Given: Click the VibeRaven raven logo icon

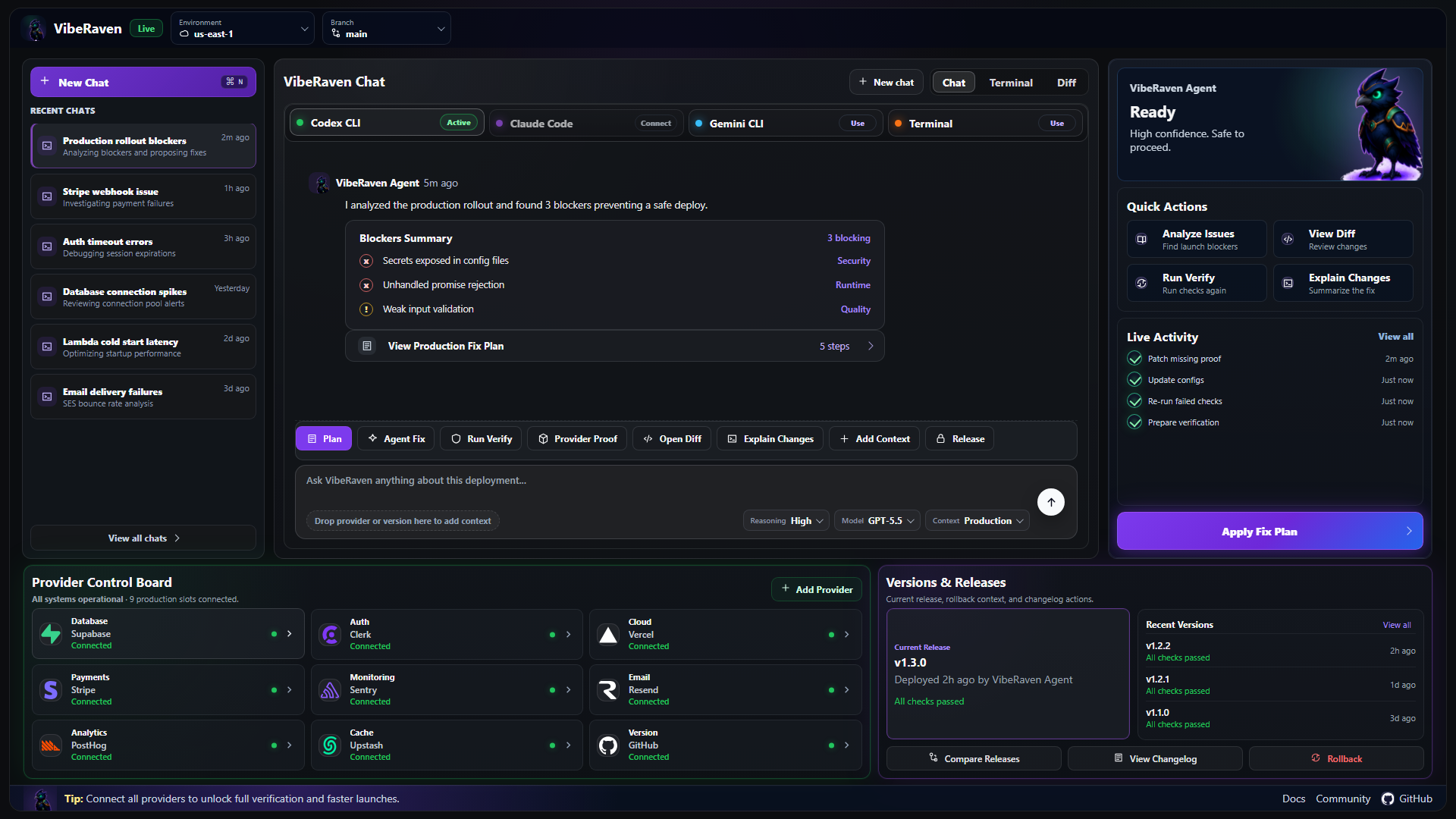Looking at the screenshot, I should 36,29.
